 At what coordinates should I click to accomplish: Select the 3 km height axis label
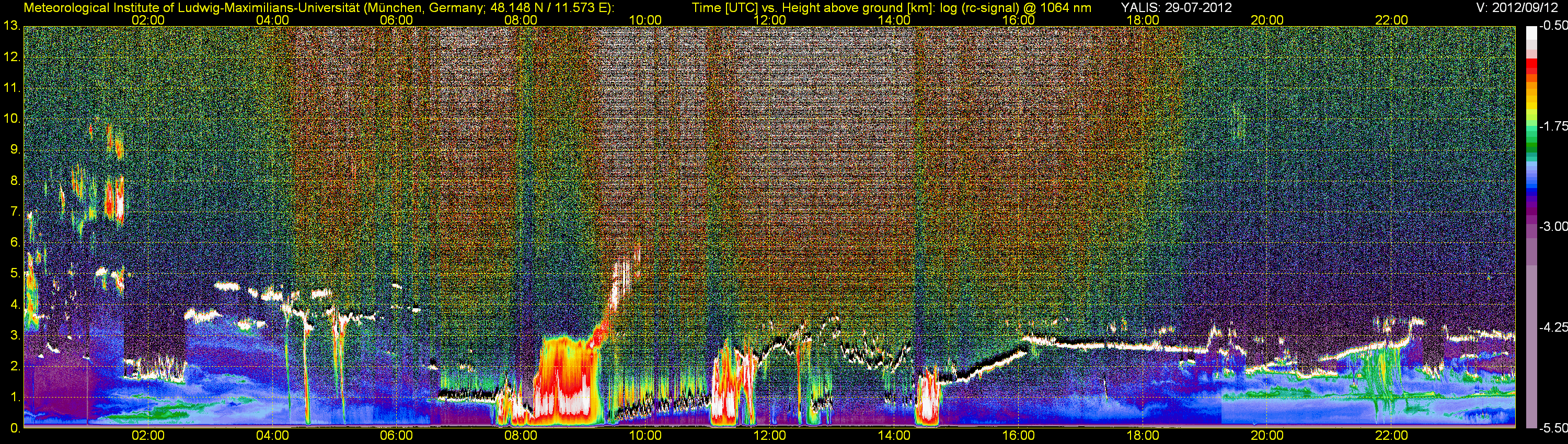pyautogui.click(x=15, y=336)
